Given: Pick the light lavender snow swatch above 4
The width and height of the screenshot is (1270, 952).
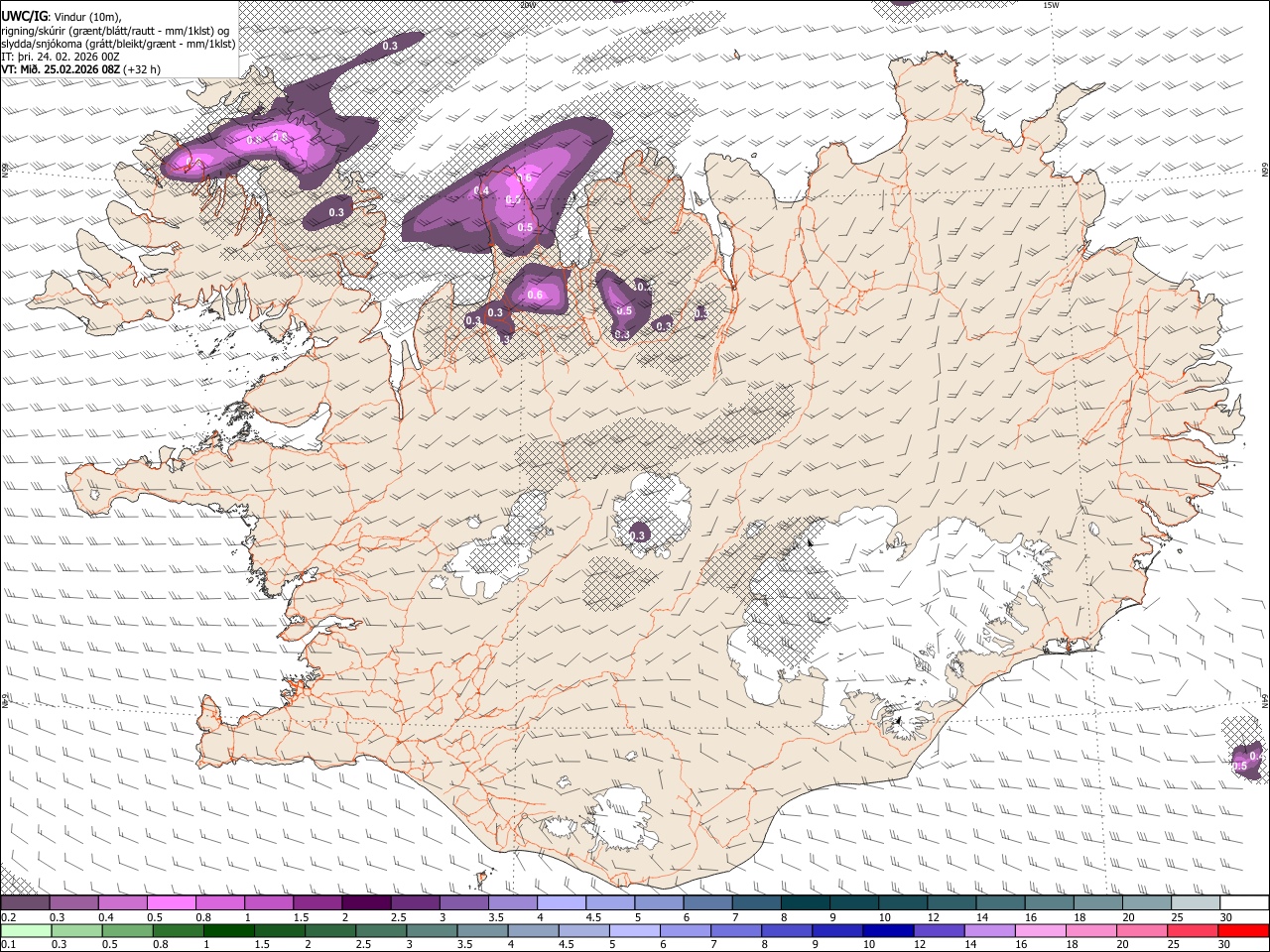Looking at the screenshot, I should pos(562,903).
